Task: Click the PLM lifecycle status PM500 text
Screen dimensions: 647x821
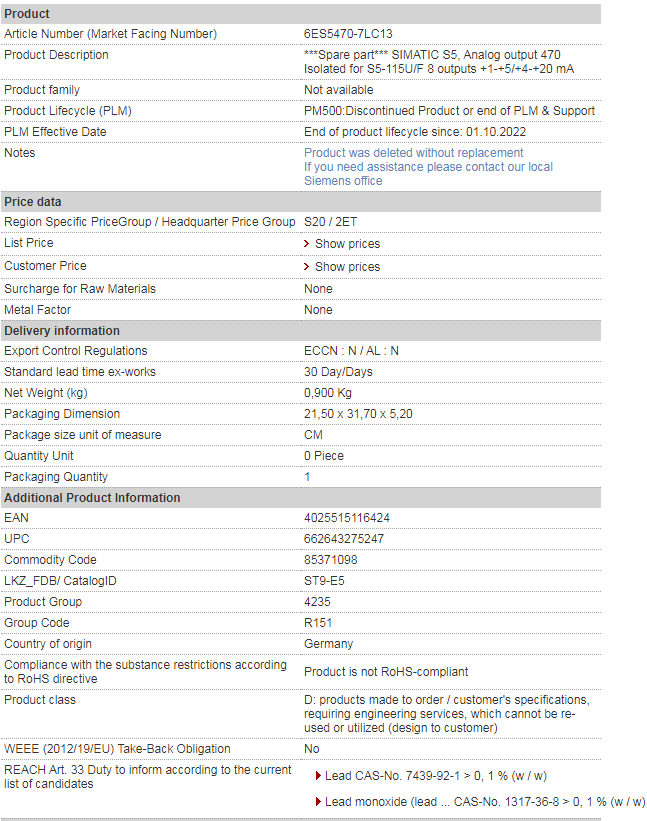Action: click(449, 111)
